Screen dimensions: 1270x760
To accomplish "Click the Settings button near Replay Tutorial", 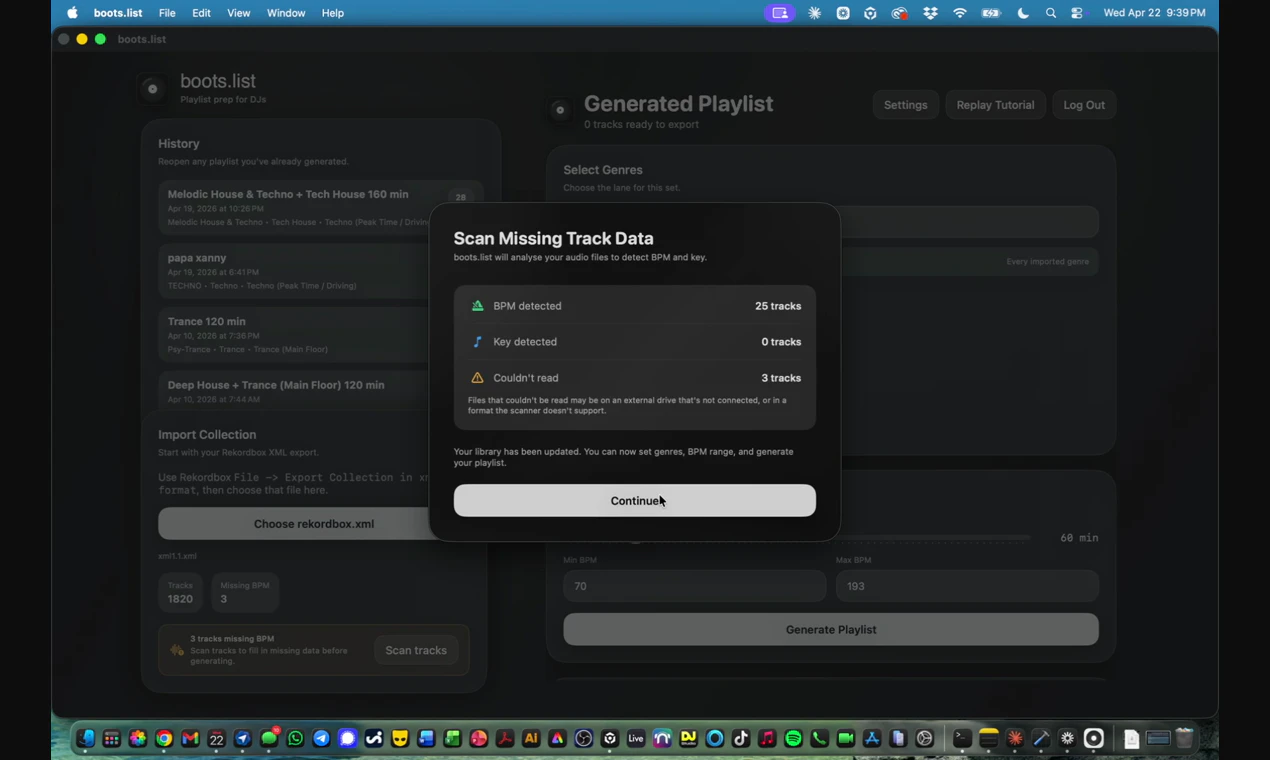I will (x=905, y=104).
